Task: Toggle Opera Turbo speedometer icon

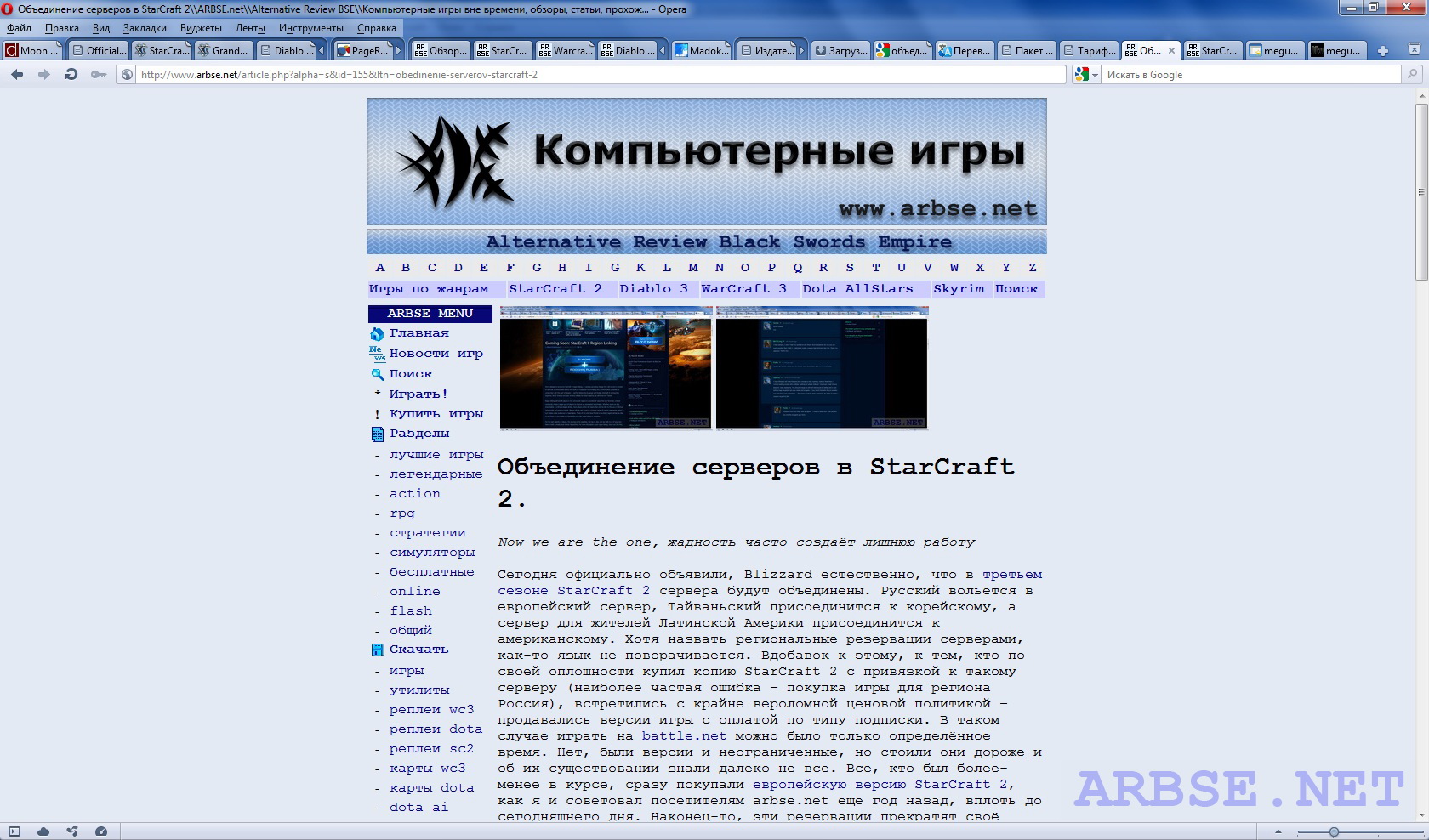Action: pyautogui.click(x=101, y=831)
